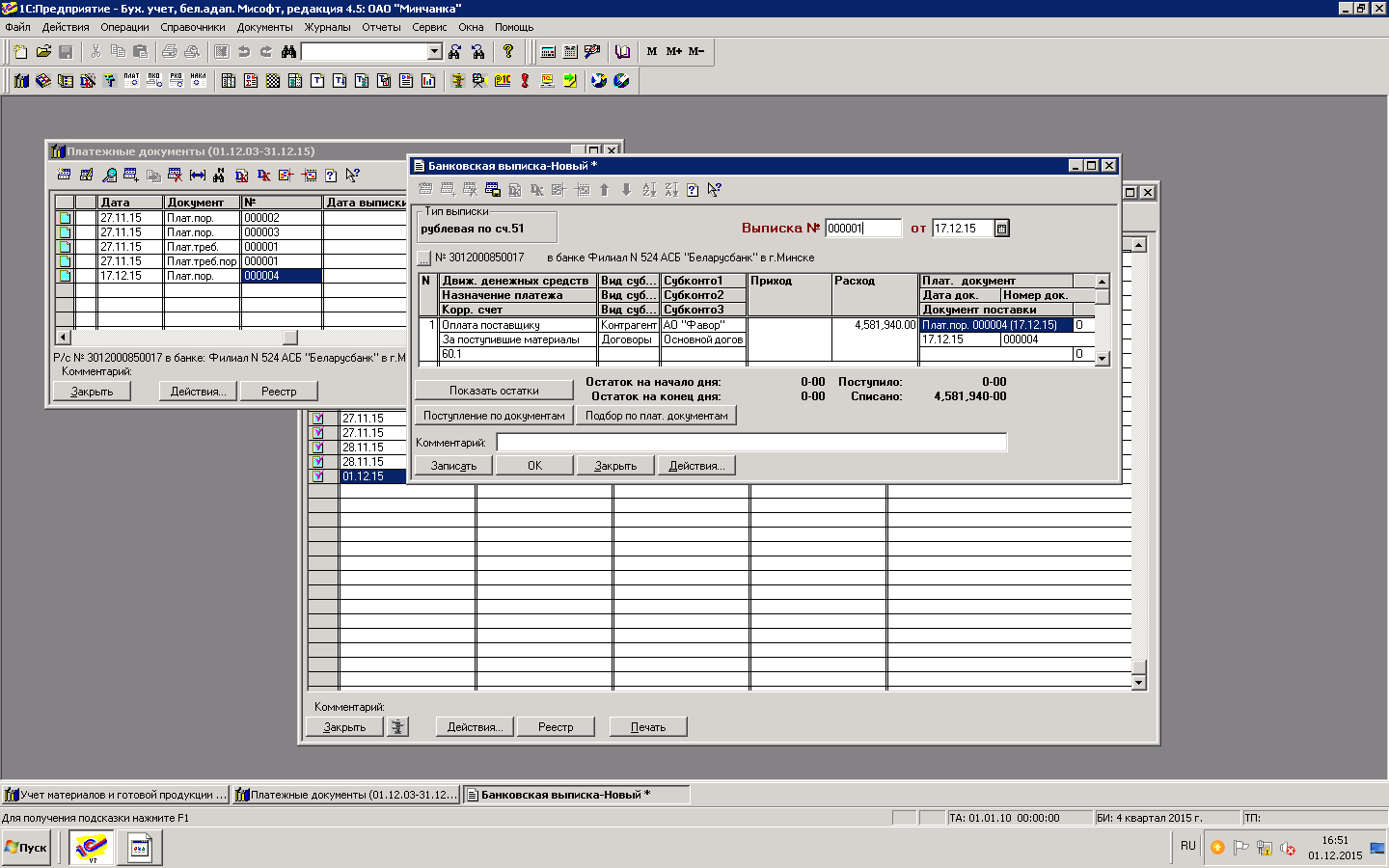Open the Сервис menu
The width and height of the screenshot is (1389, 868).
coord(429,27)
